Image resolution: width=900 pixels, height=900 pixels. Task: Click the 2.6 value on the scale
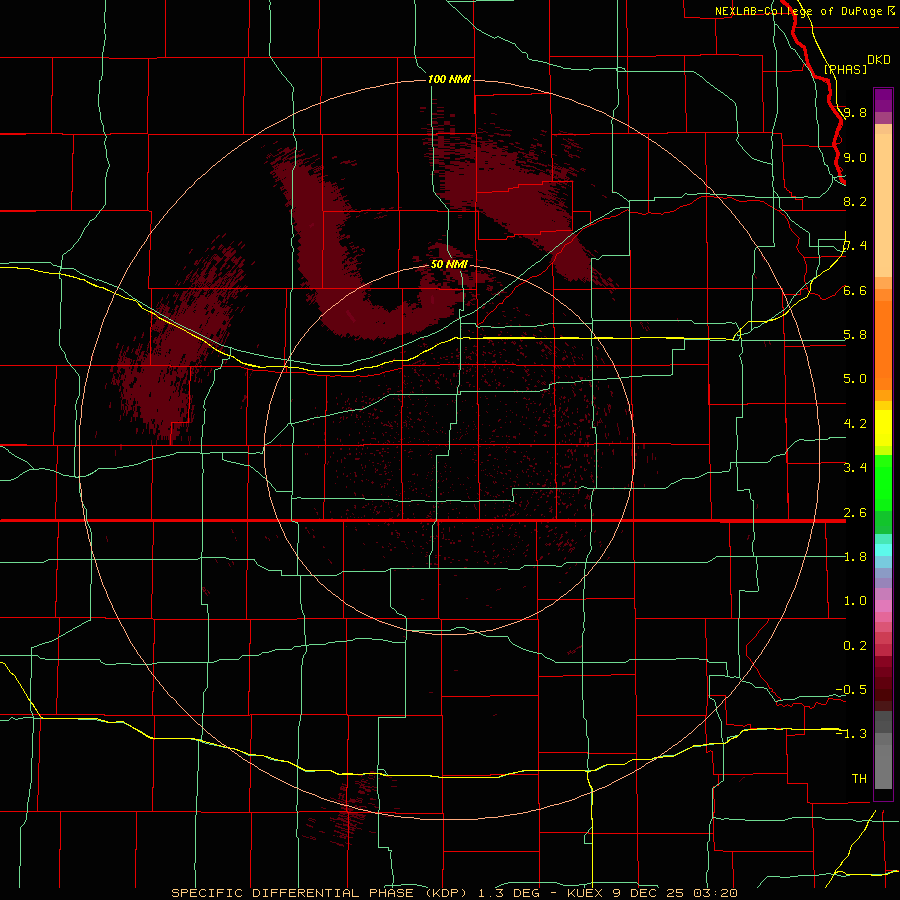click(855, 513)
